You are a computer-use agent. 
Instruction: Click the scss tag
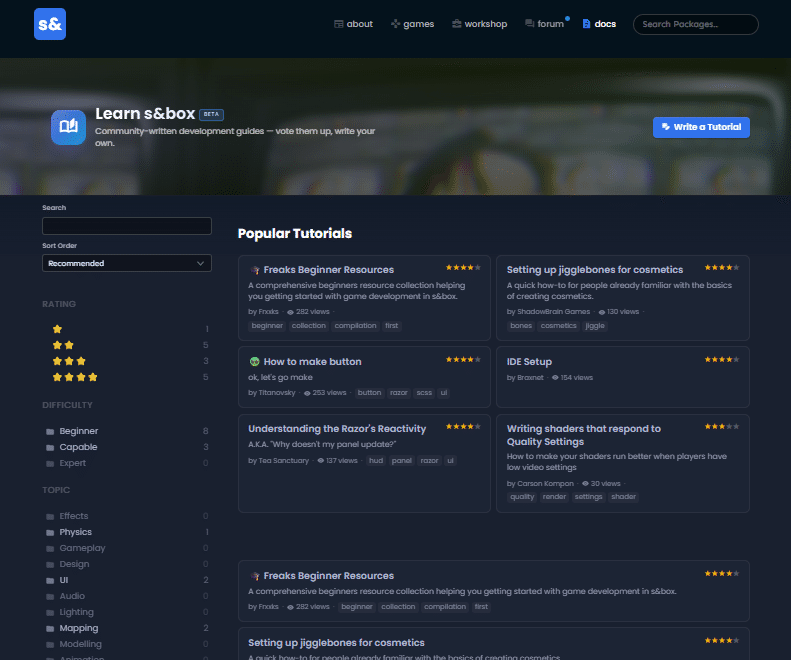pyautogui.click(x=424, y=393)
